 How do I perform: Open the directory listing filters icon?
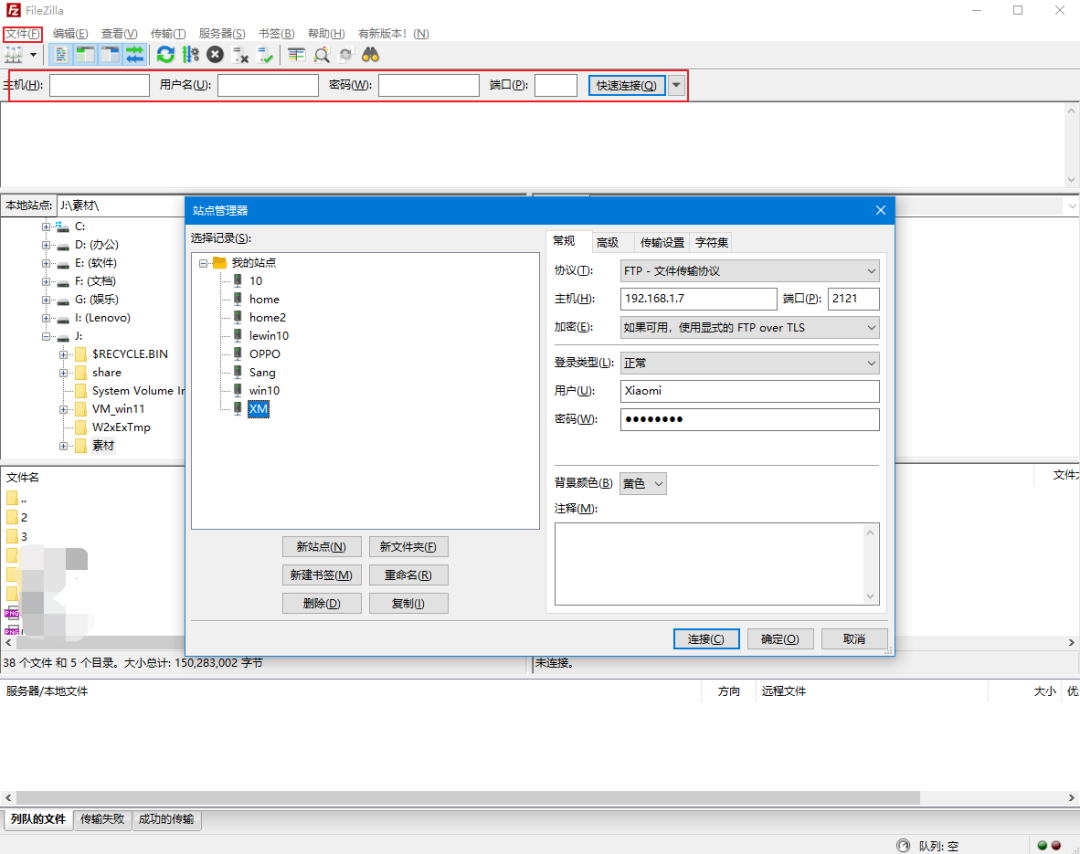click(296, 54)
